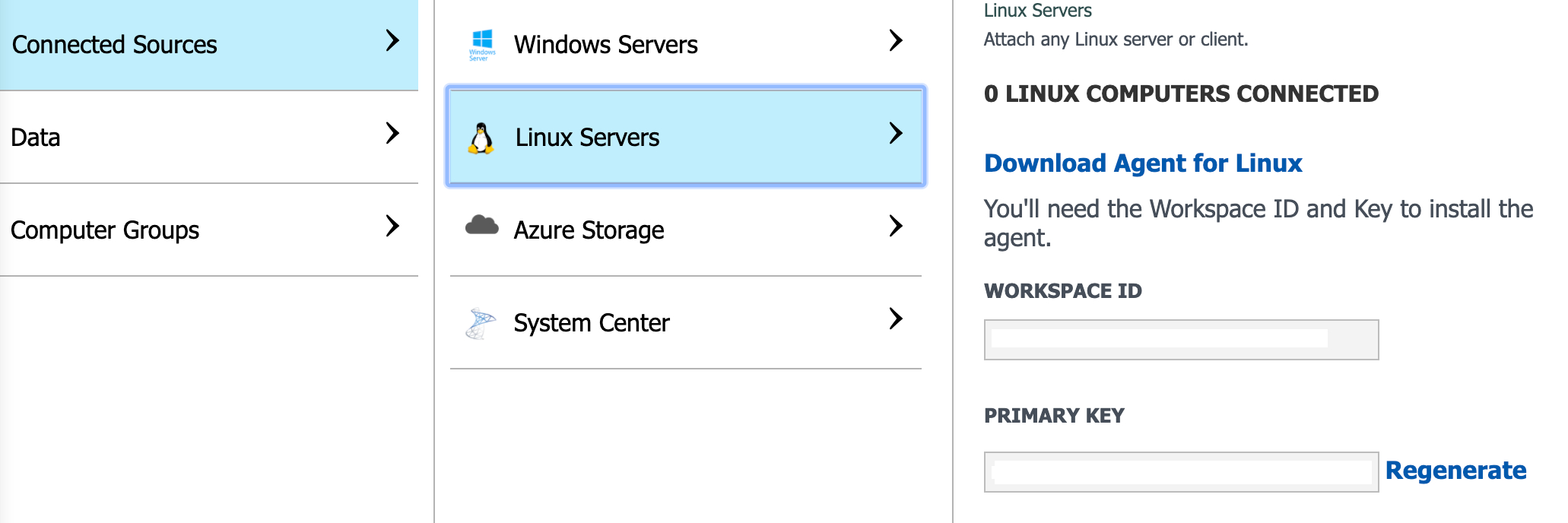The image size is (1568, 523).
Task: Select Azure Storage source
Action: point(686,230)
